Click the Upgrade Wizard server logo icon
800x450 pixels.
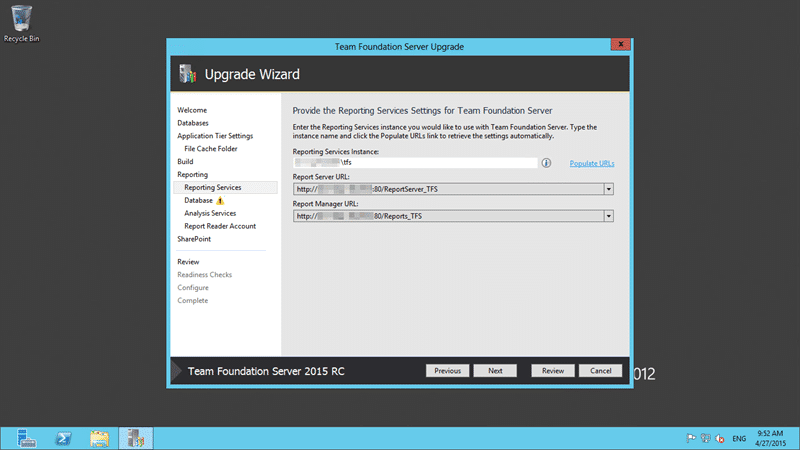[x=188, y=74]
